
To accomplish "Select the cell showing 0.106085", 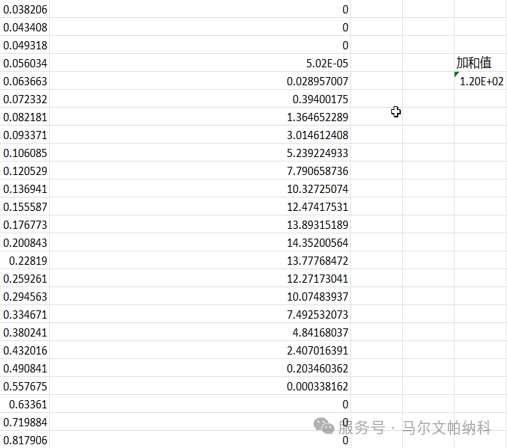I will tap(25, 153).
